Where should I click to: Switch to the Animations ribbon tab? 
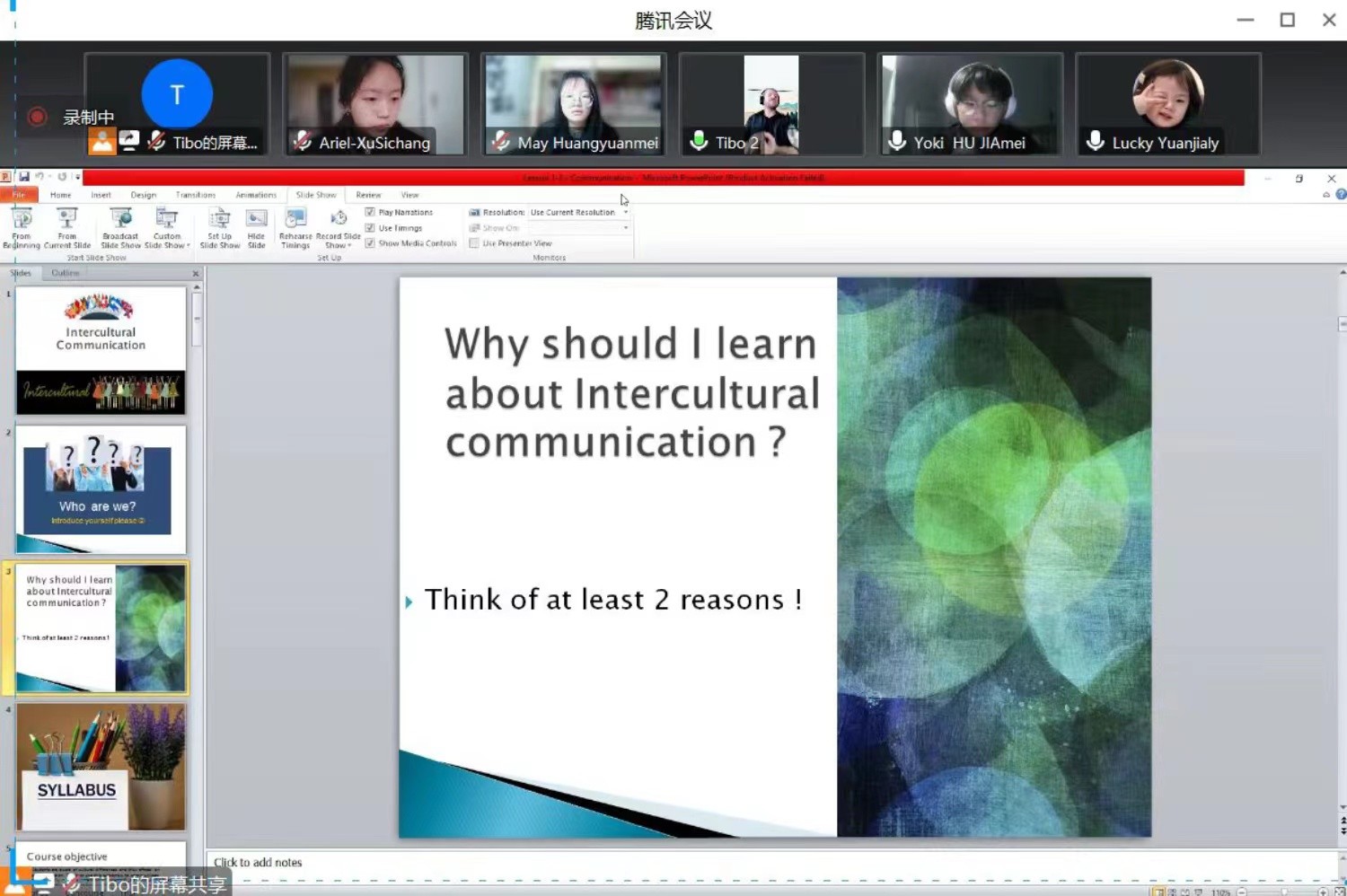(256, 195)
